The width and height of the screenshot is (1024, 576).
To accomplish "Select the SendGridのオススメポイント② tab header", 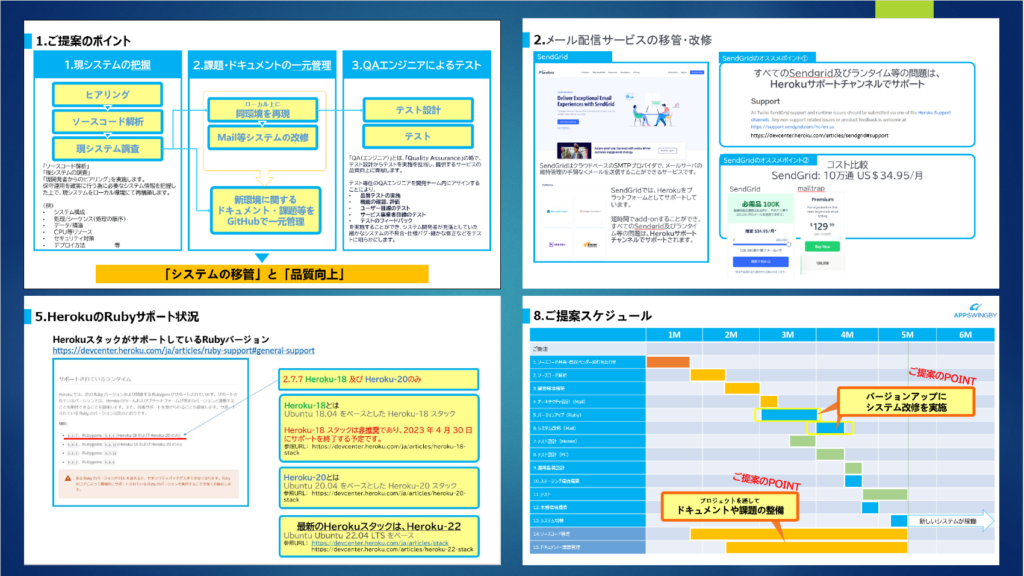I will pyautogui.click(x=768, y=159).
